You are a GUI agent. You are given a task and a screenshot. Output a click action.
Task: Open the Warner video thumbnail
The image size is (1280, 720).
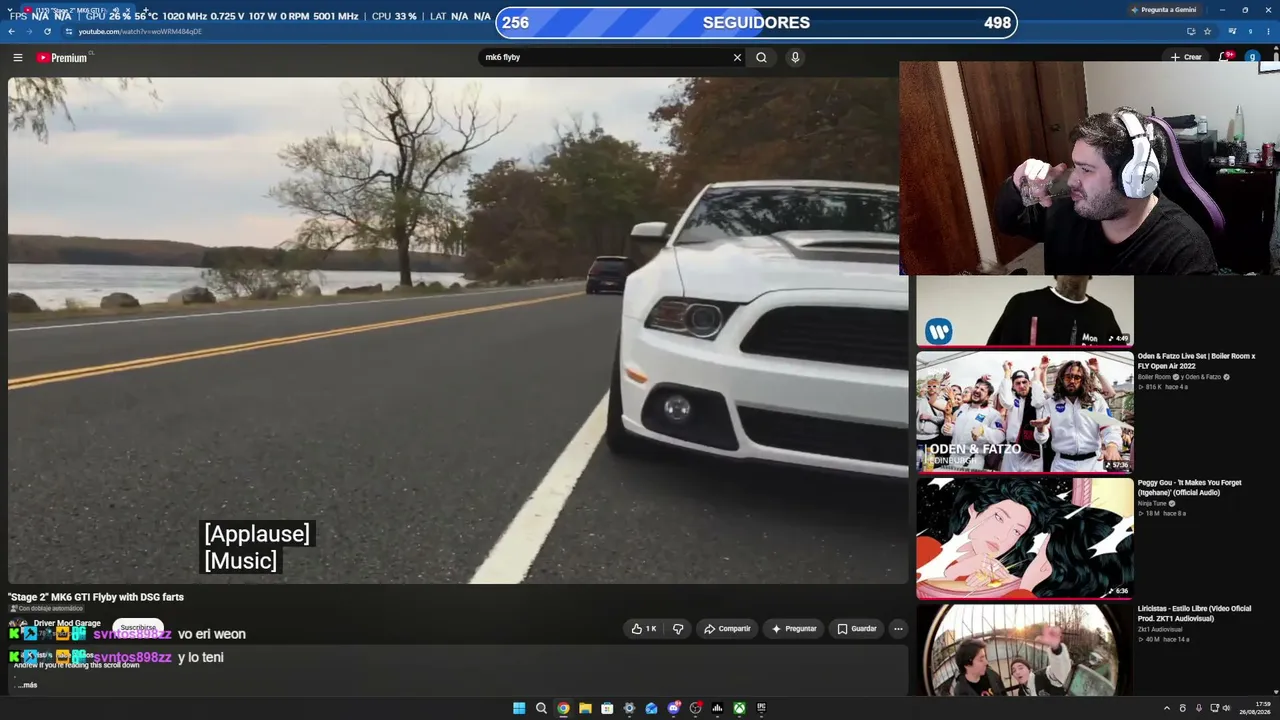tap(1025, 311)
